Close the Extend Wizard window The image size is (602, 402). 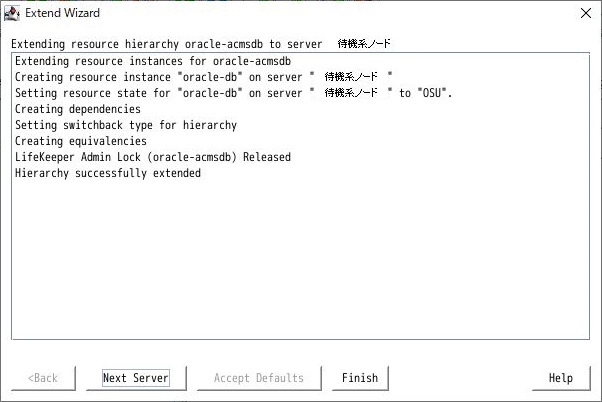click(586, 13)
